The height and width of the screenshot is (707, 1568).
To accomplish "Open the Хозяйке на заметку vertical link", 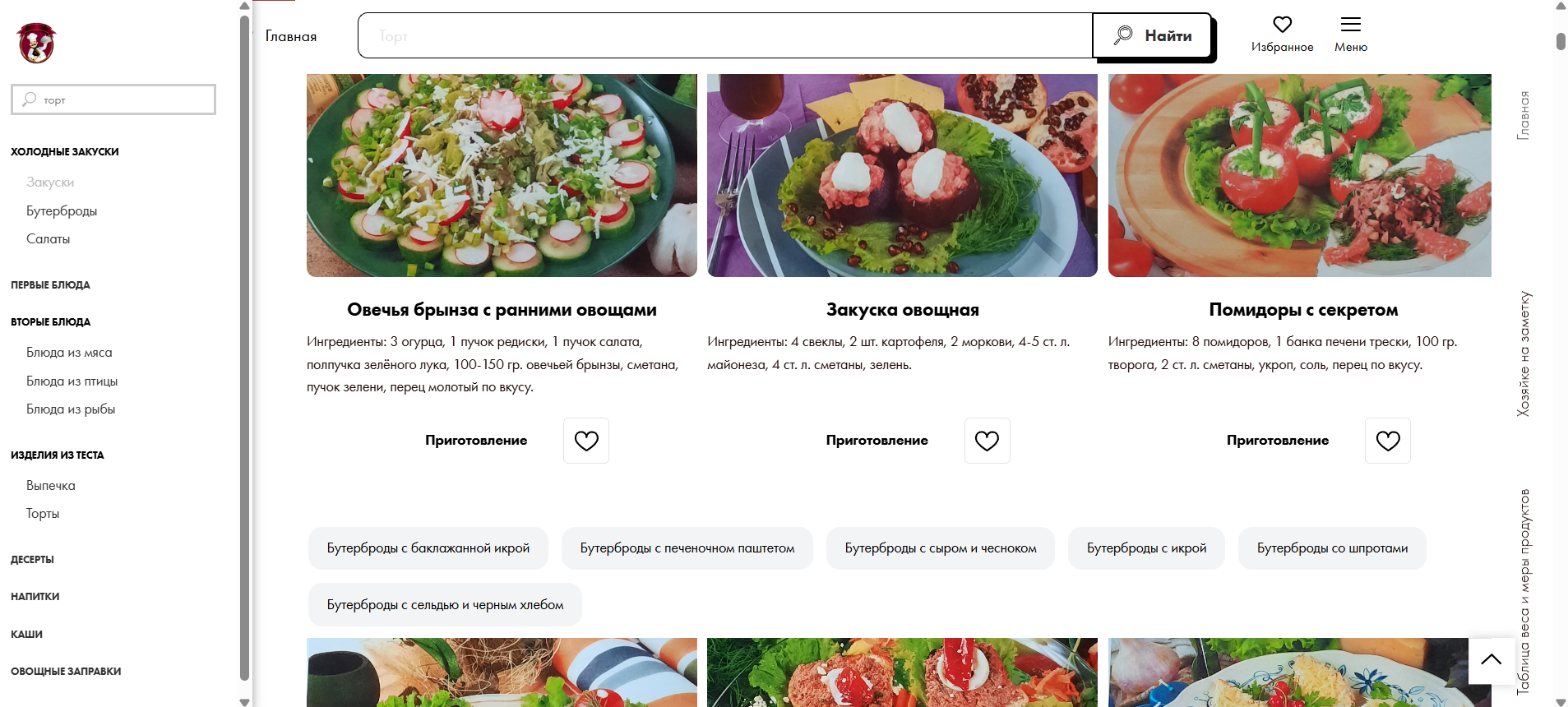I will click(1524, 353).
